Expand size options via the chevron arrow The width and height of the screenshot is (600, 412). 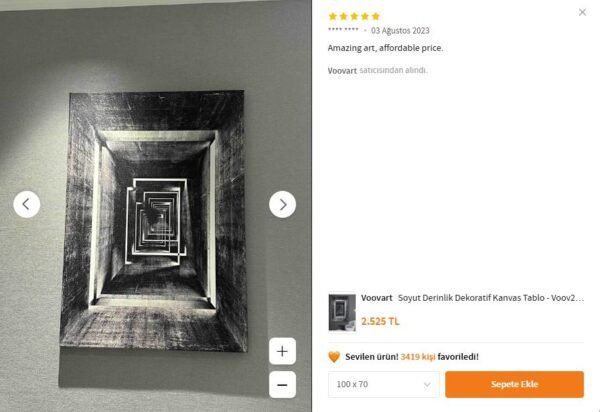tap(427, 384)
